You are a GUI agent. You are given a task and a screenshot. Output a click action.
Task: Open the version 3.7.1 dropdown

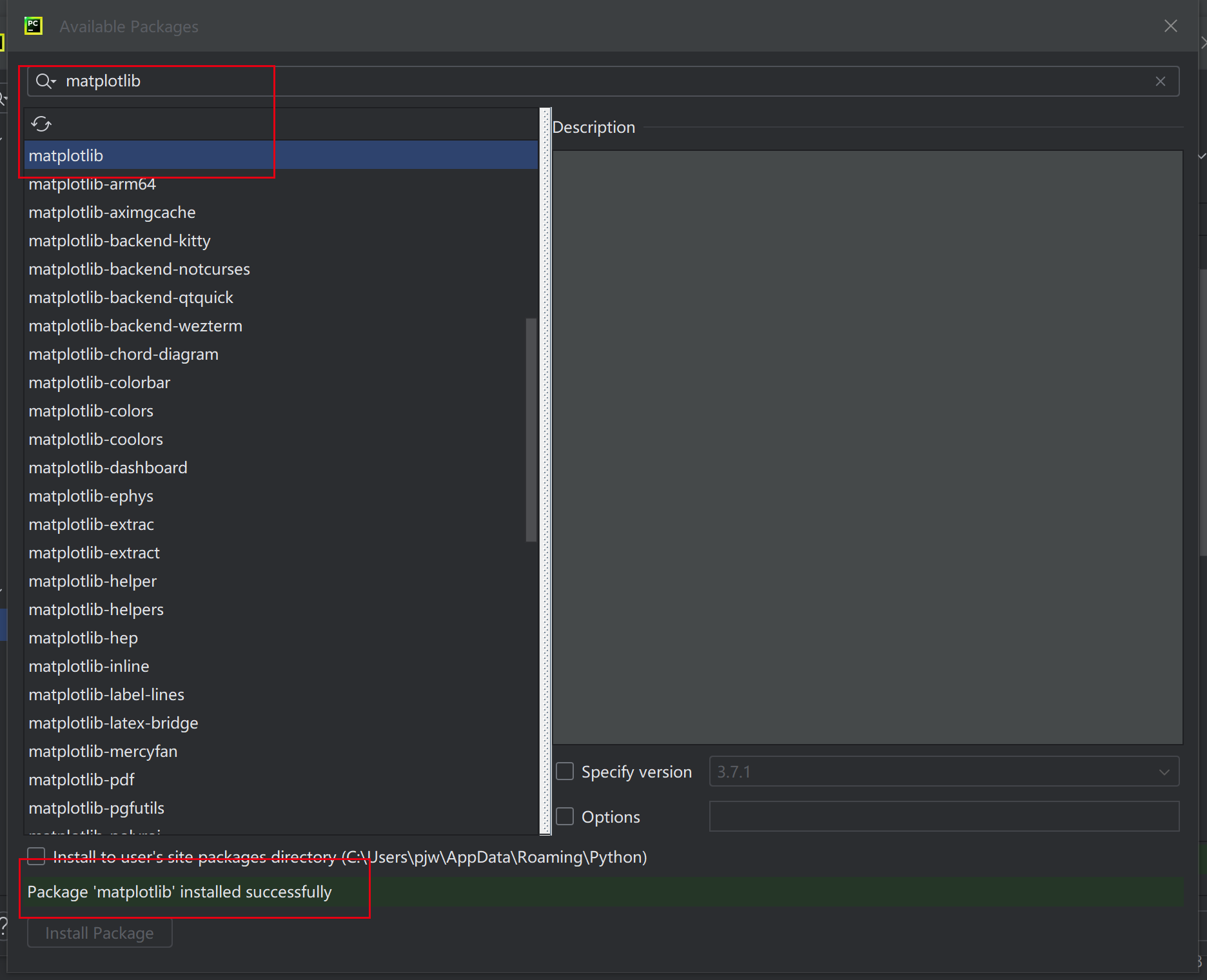944,771
